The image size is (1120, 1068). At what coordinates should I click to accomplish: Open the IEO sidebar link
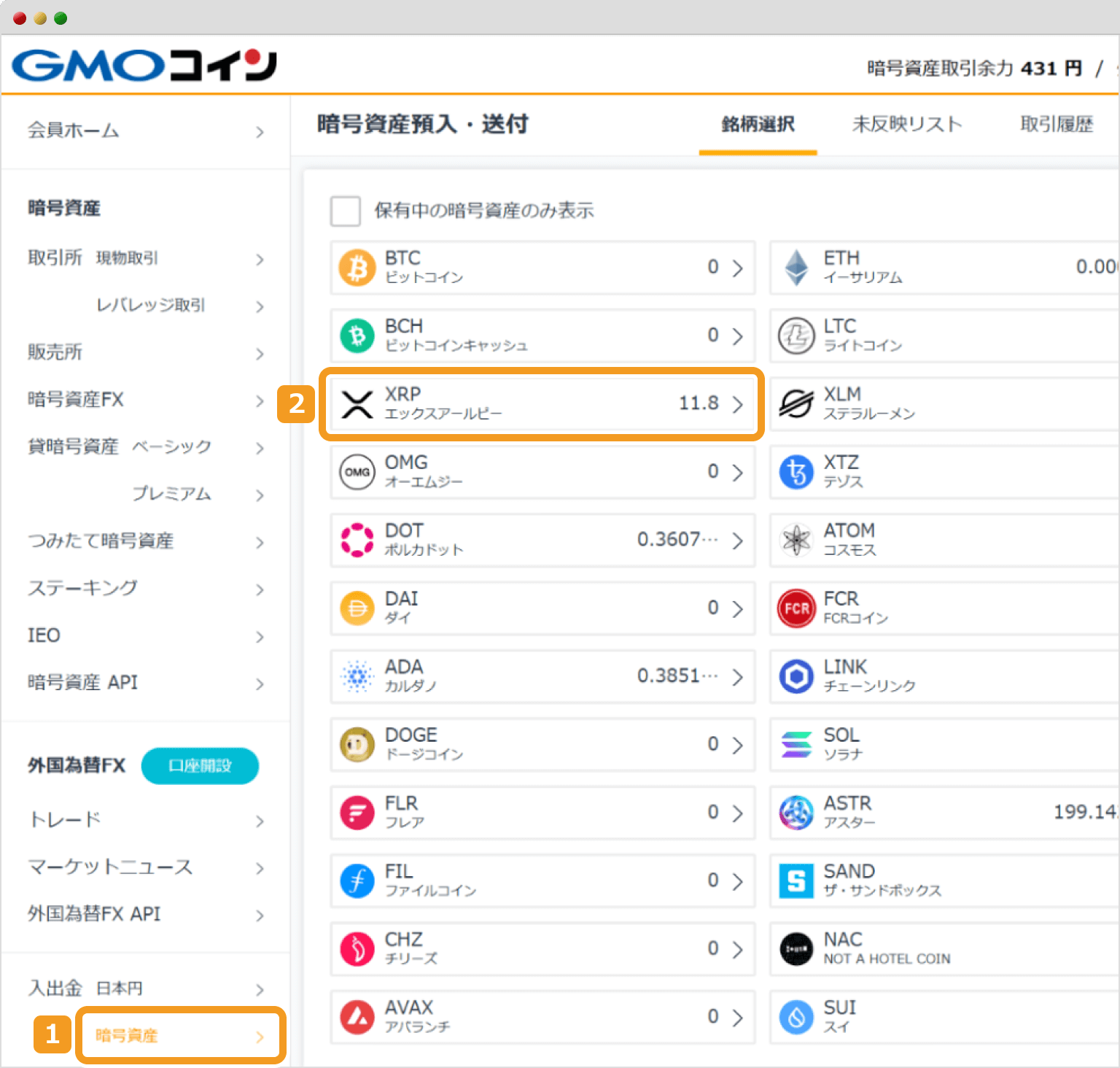44,635
